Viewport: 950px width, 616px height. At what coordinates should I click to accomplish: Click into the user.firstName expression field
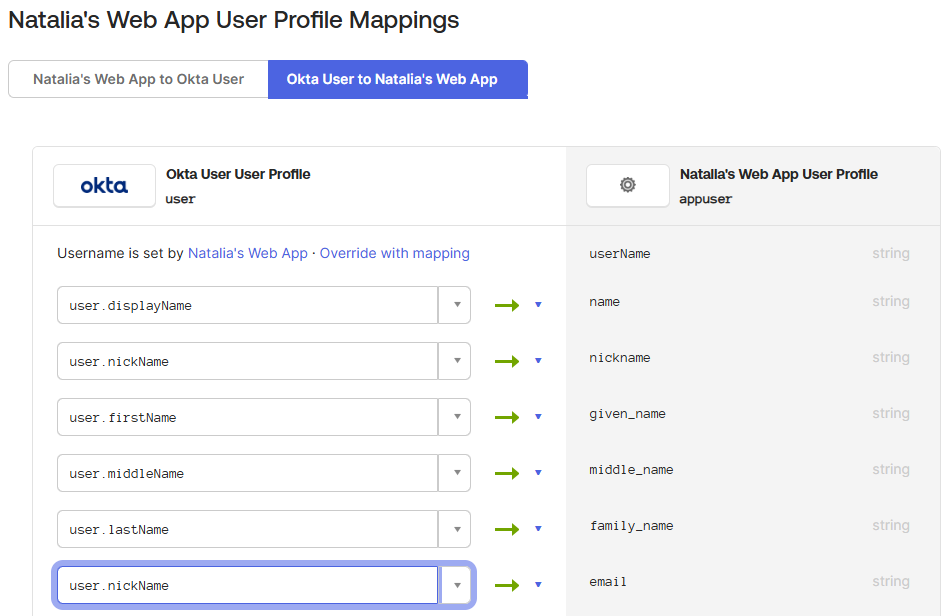click(x=248, y=417)
